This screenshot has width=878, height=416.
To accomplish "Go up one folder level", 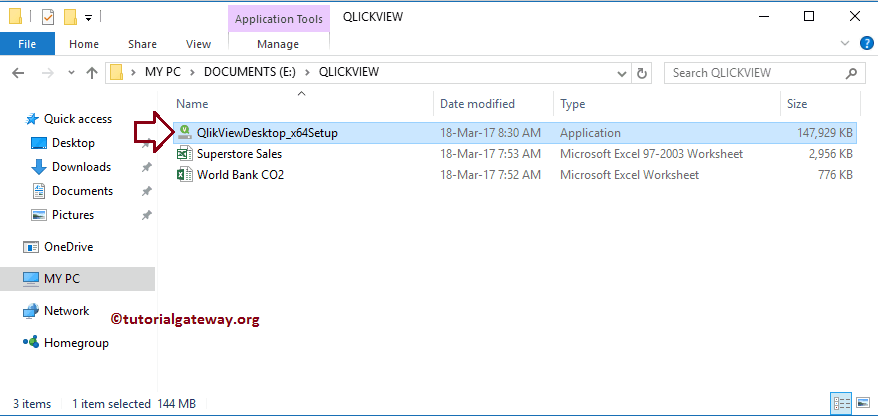I will click(x=92, y=73).
